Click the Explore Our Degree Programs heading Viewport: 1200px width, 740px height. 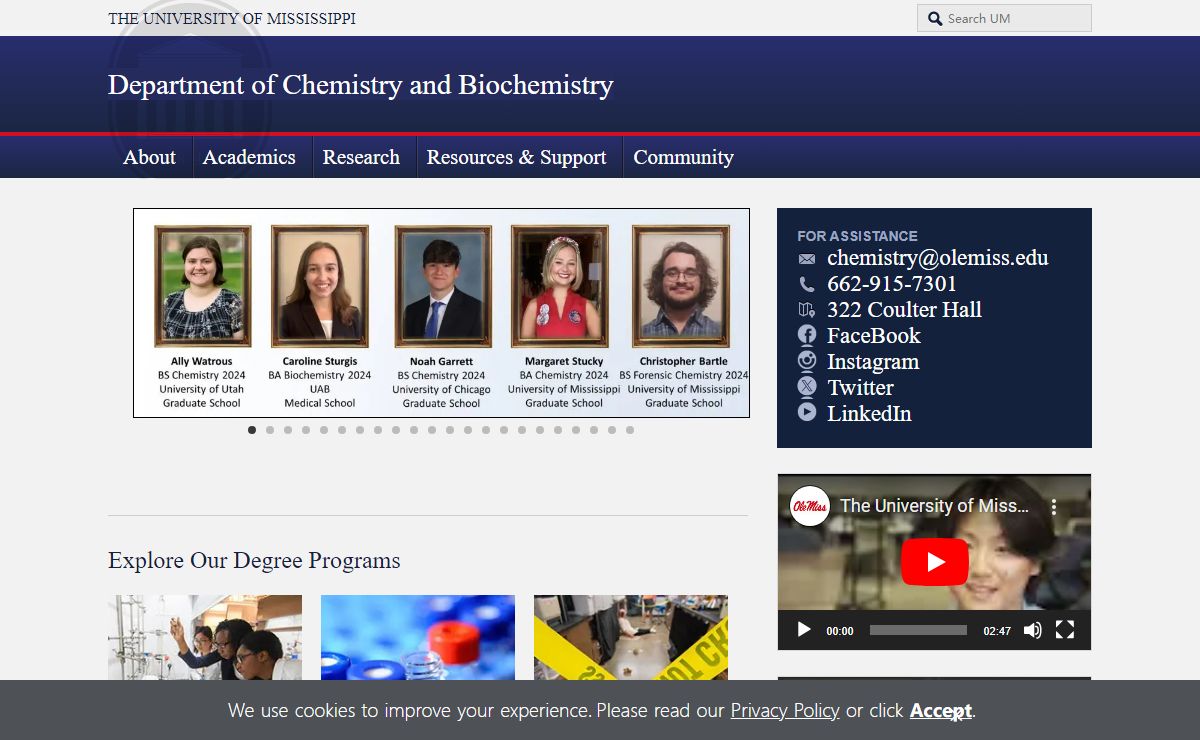click(254, 560)
